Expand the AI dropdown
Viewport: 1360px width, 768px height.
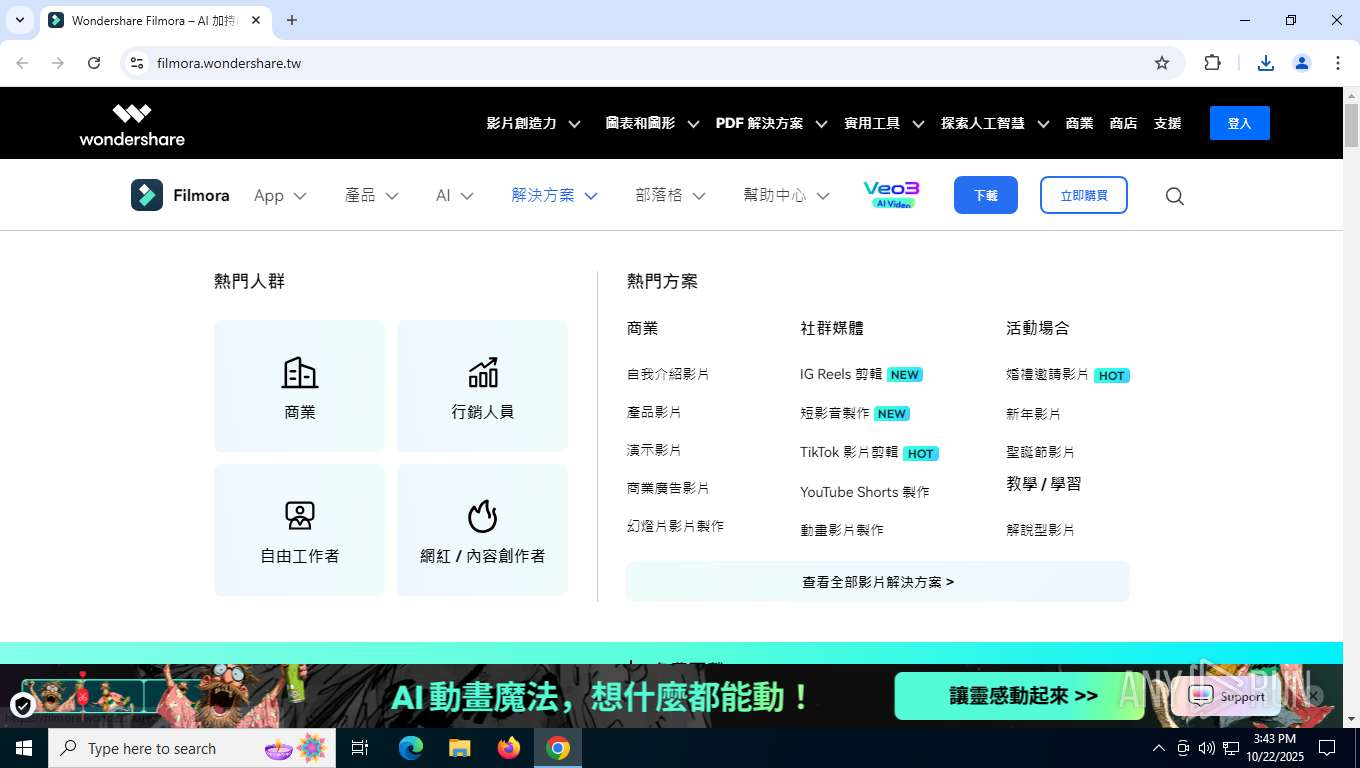[454, 196]
